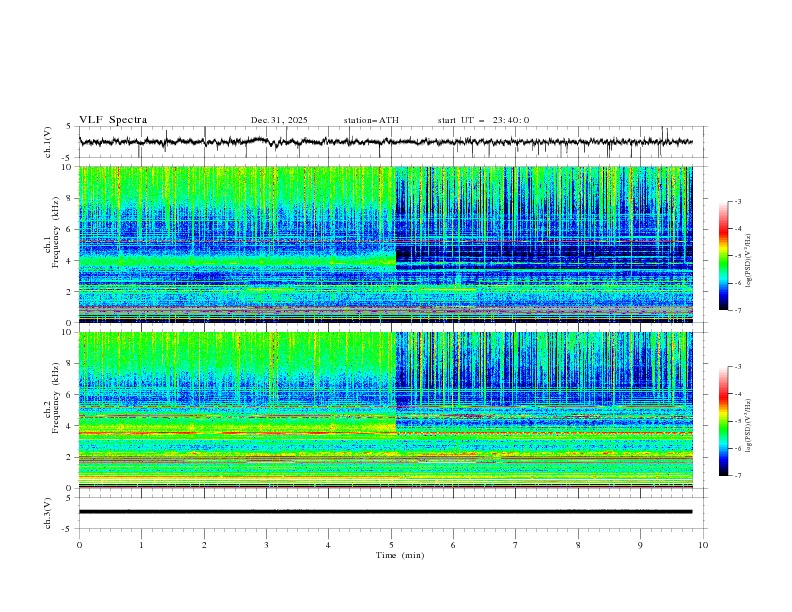Click the "-7" tick on ch.1 colorbar

point(737,310)
